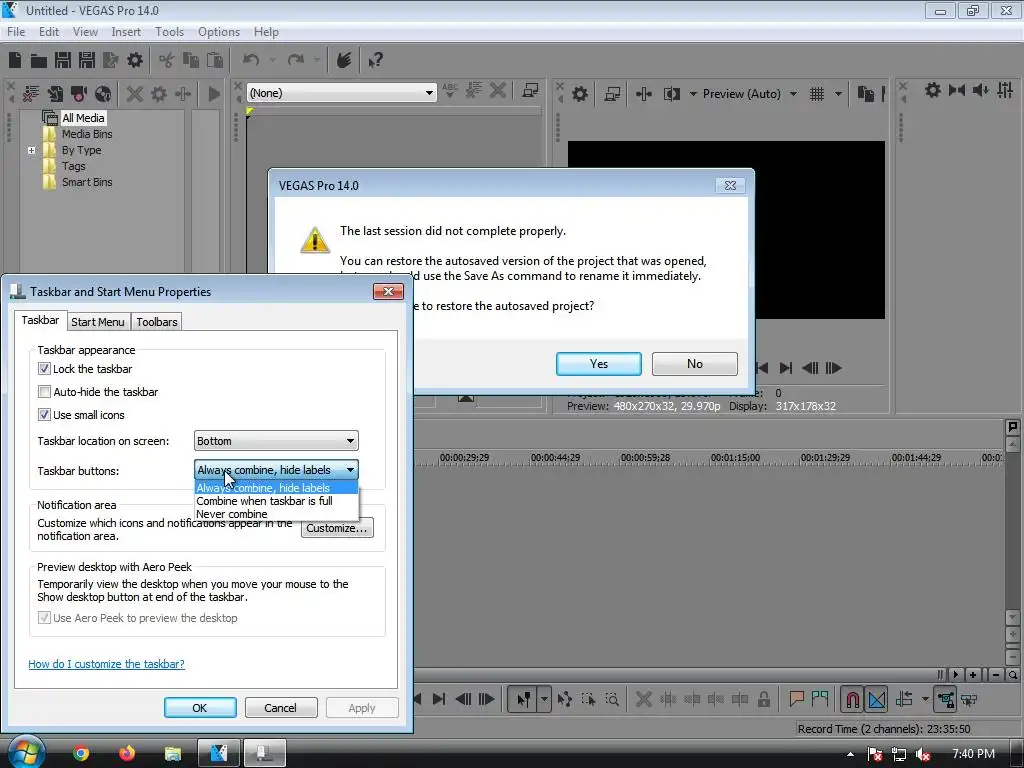This screenshot has width=1024, height=768.
Task: Toggle Lock Envelopes to Events icon
Action: pyautogui.click(x=945, y=699)
